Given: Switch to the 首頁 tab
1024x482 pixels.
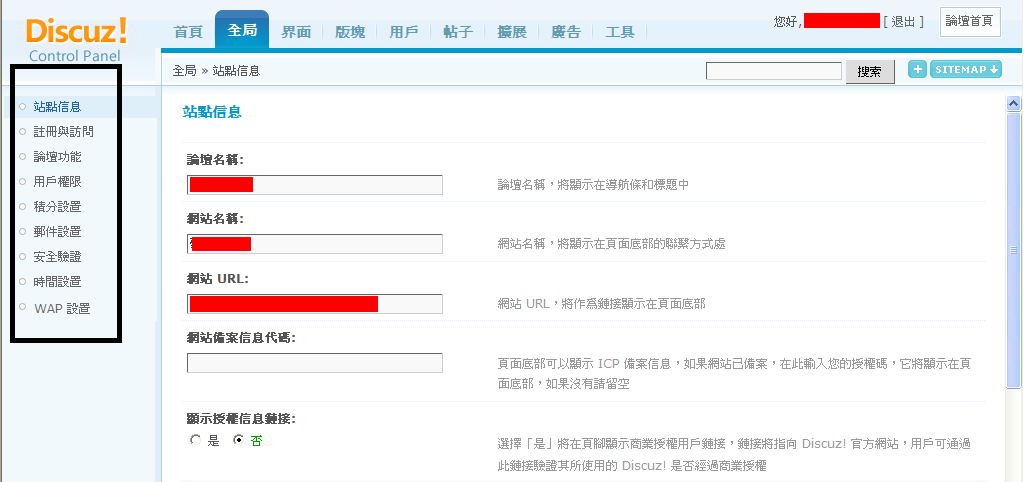Looking at the screenshot, I should (188, 32).
